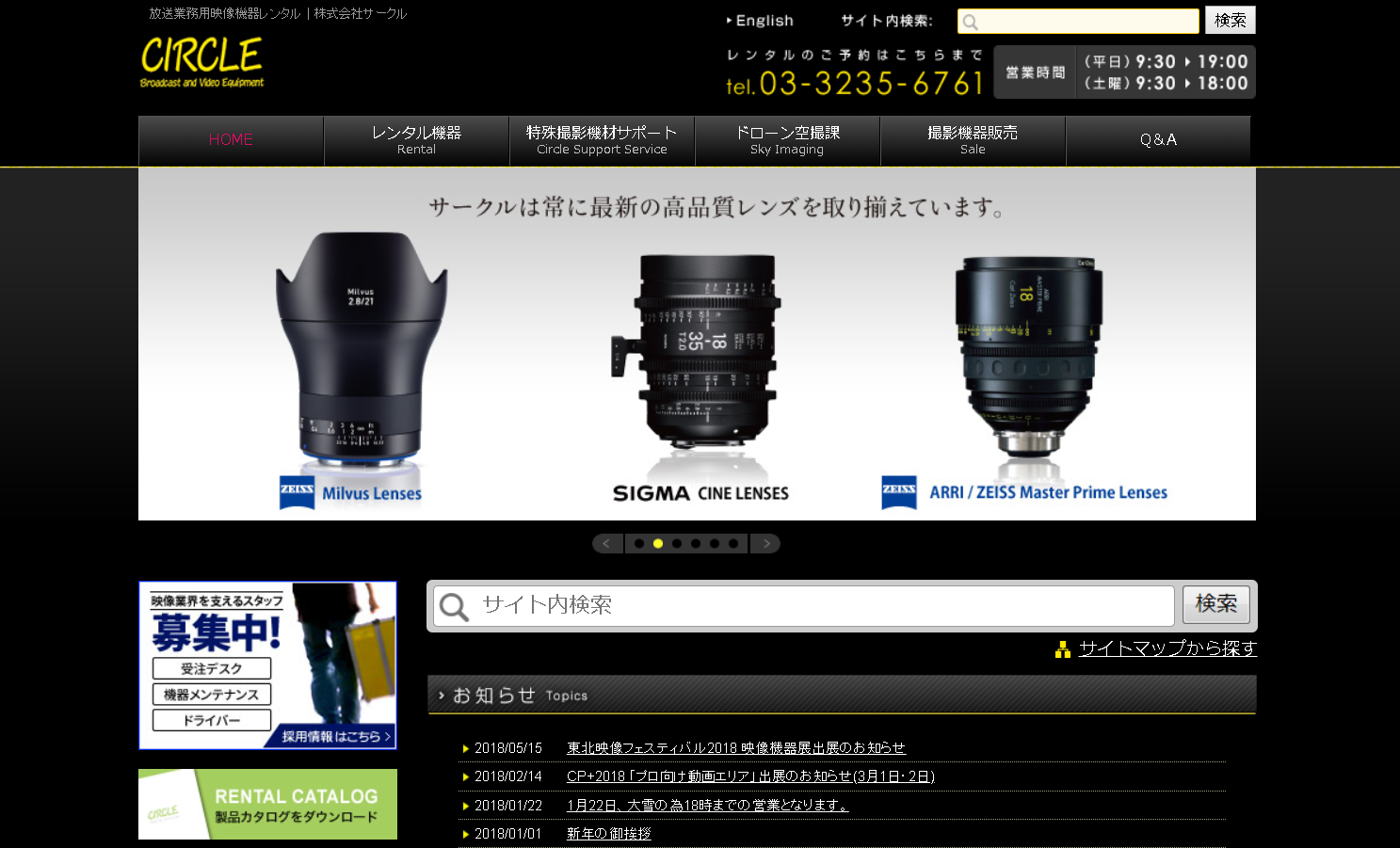Select the third carousel dot
Image resolution: width=1400 pixels, height=848 pixels.
click(677, 543)
